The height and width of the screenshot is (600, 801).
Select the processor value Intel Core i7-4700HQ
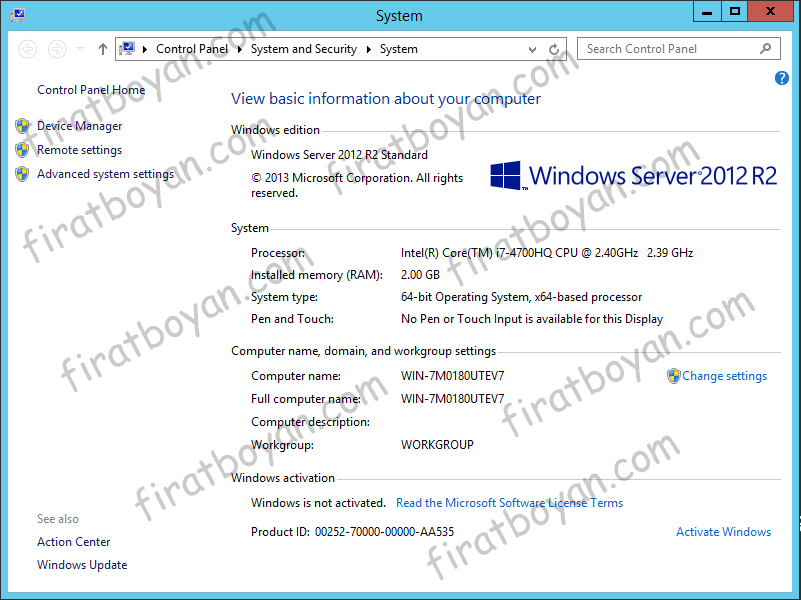(547, 253)
